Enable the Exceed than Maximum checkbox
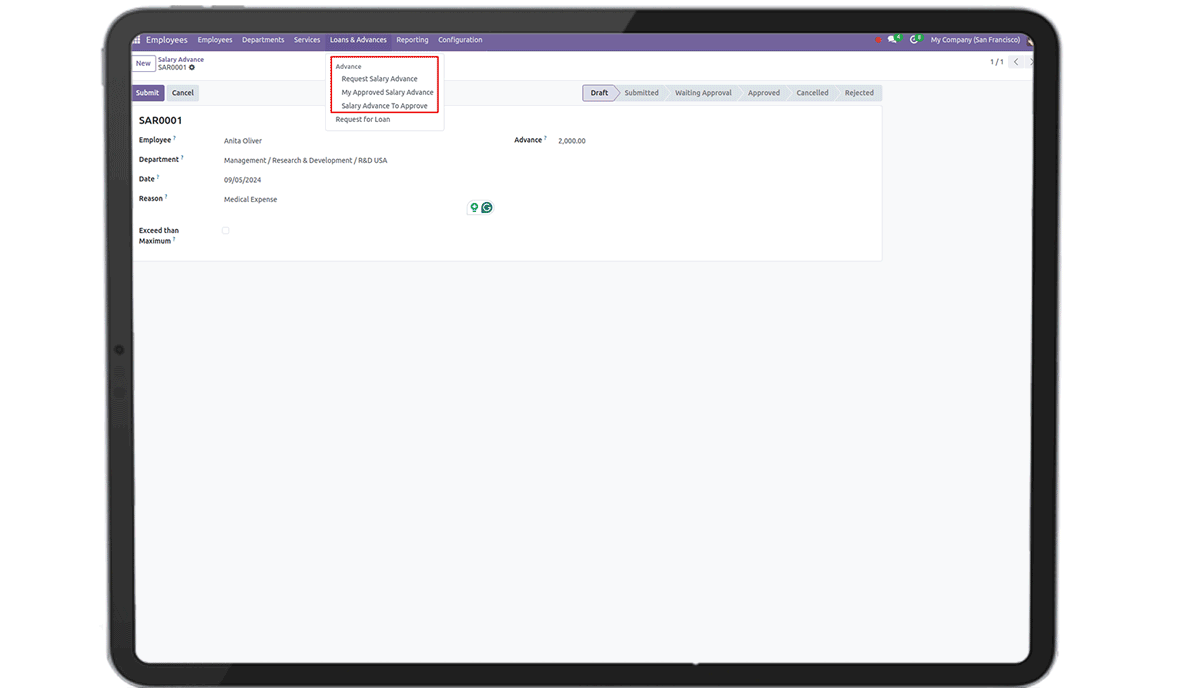The height and width of the screenshot is (697, 1200). [225, 231]
